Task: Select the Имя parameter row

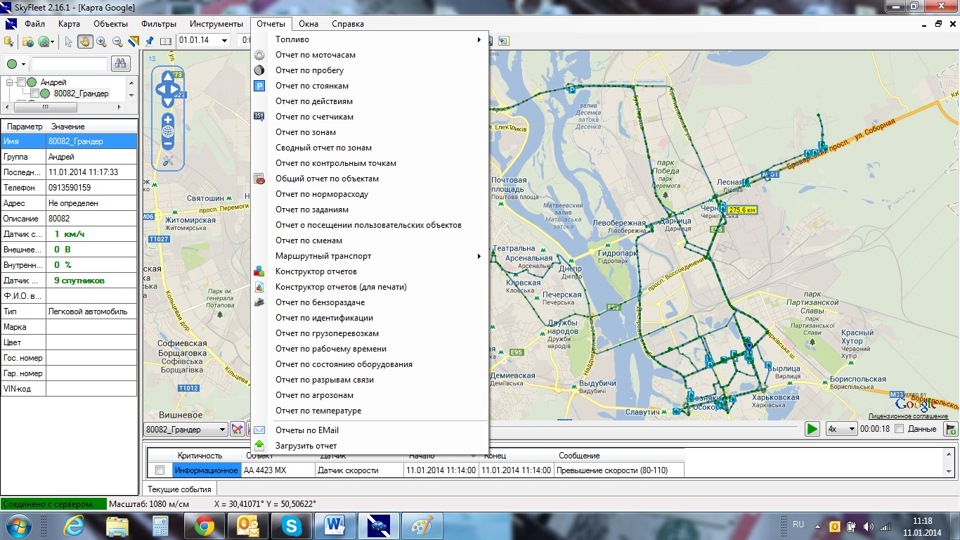Action: 69,141
